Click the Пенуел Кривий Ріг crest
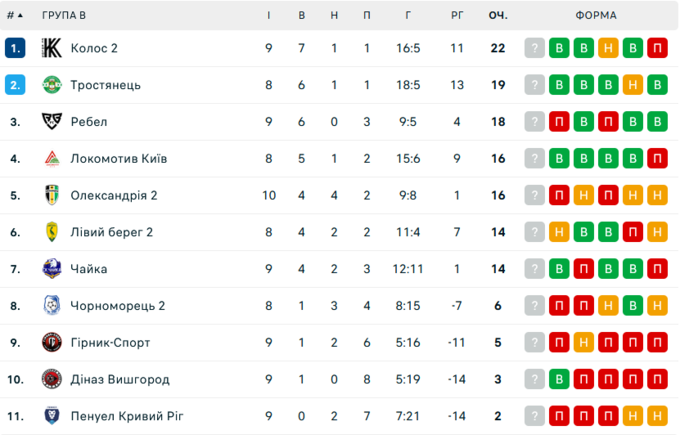680x435 pixels. (x=52, y=416)
